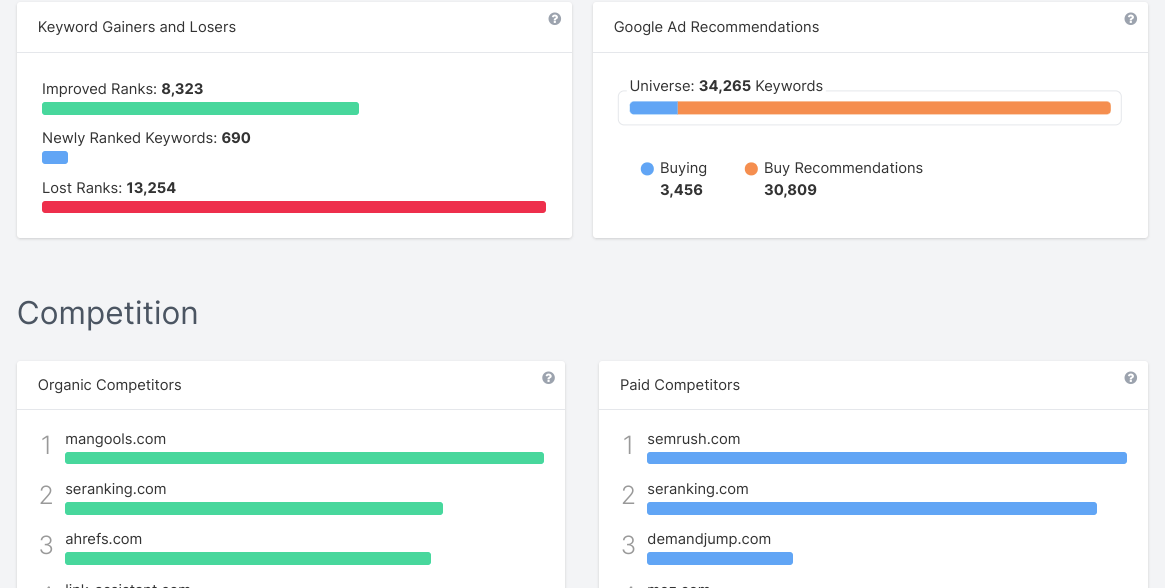Image resolution: width=1165 pixels, height=588 pixels.
Task: Click the red Lost Ranks bar
Action: (x=294, y=207)
